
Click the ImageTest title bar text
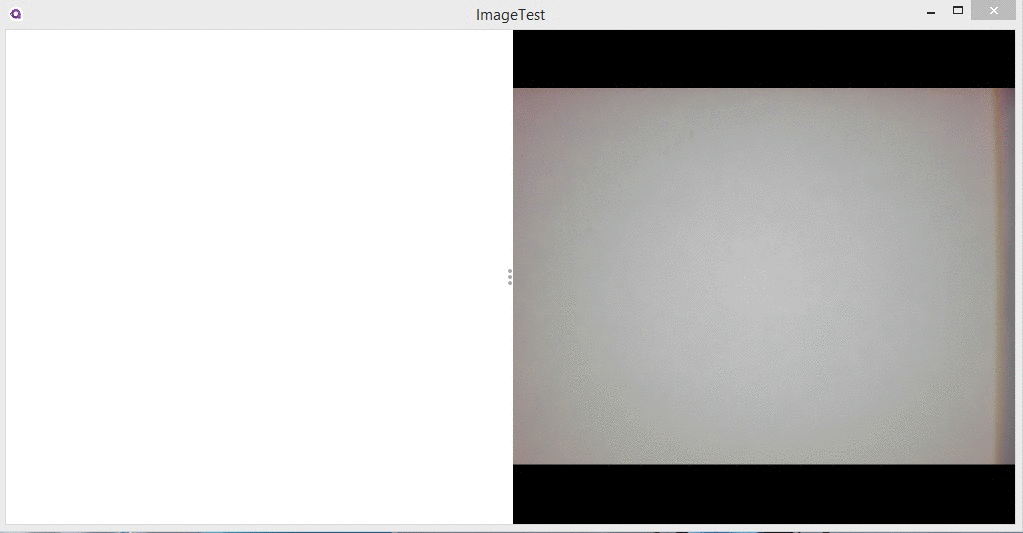510,14
